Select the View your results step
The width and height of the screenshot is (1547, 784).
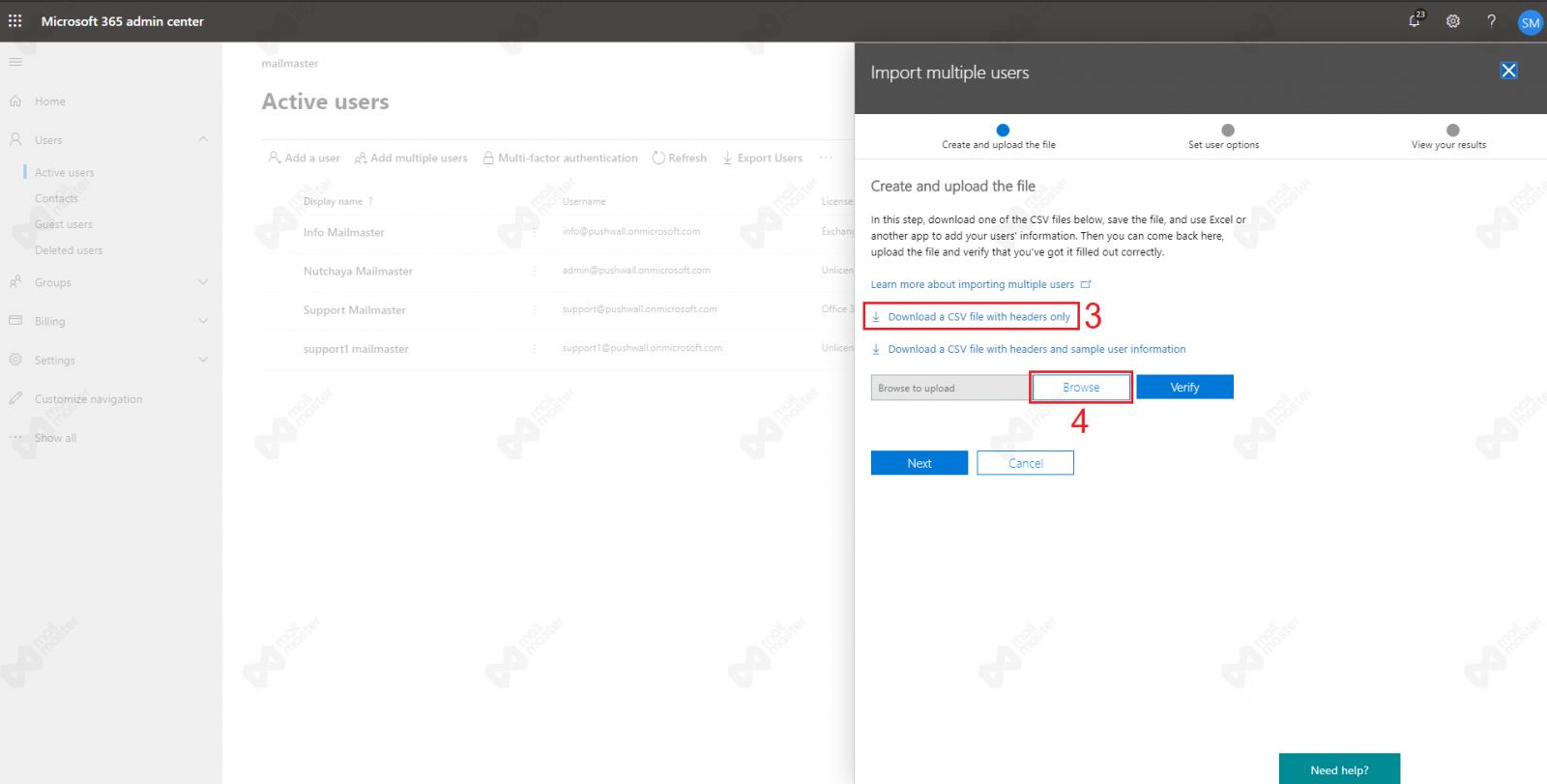point(1448,137)
